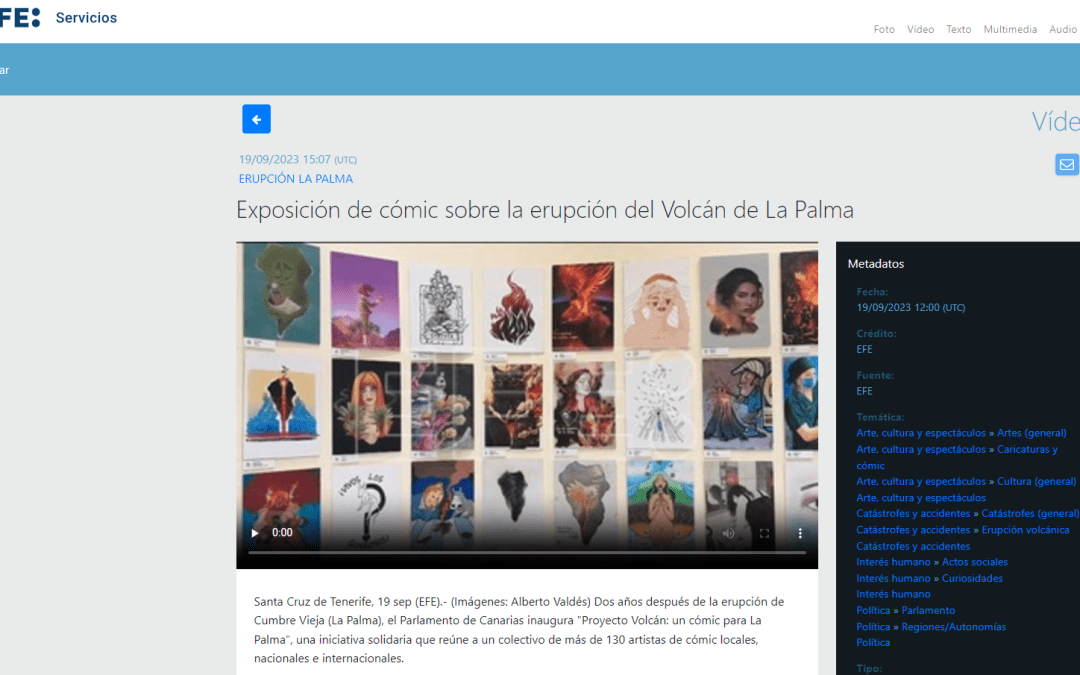Image resolution: width=1080 pixels, height=675 pixels.
Task: Open Parlamento topic link
Action: tap(928, 610)
